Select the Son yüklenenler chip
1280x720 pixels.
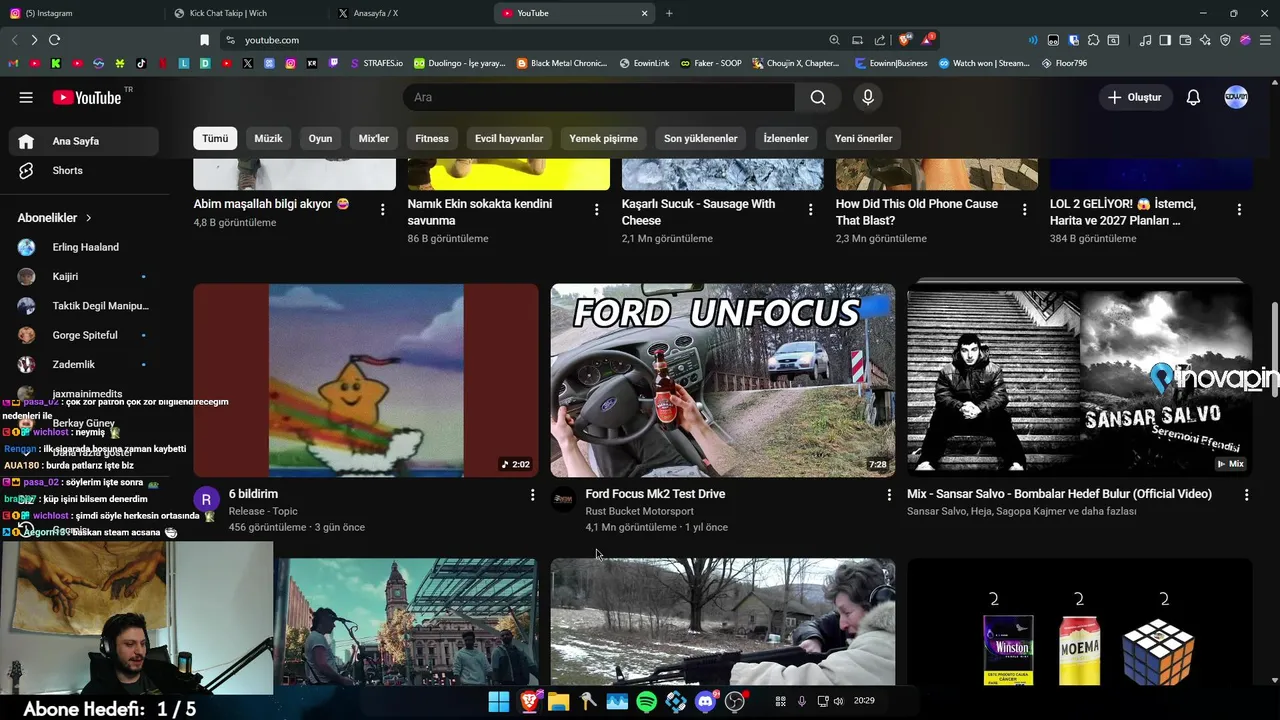tap(701, 138)
